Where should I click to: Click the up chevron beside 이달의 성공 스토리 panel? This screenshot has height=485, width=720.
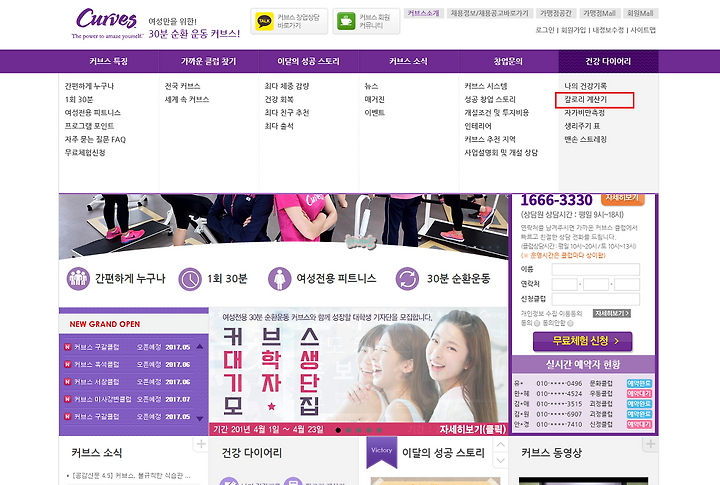tap(501, 445)
